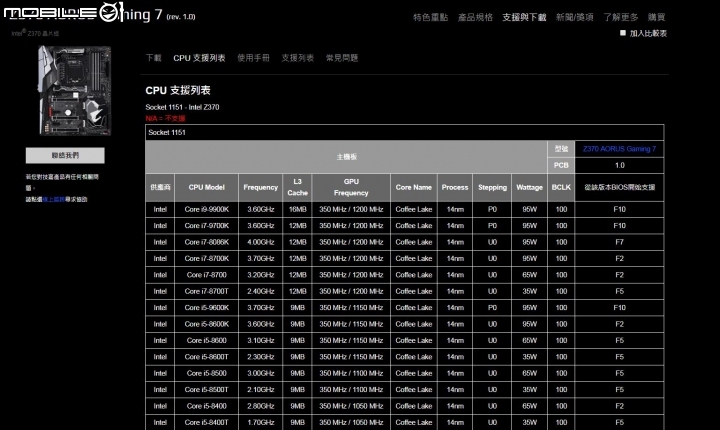720x430 pixels.
Task: Open the 特色重點 nav item
Action: [430, 17]
